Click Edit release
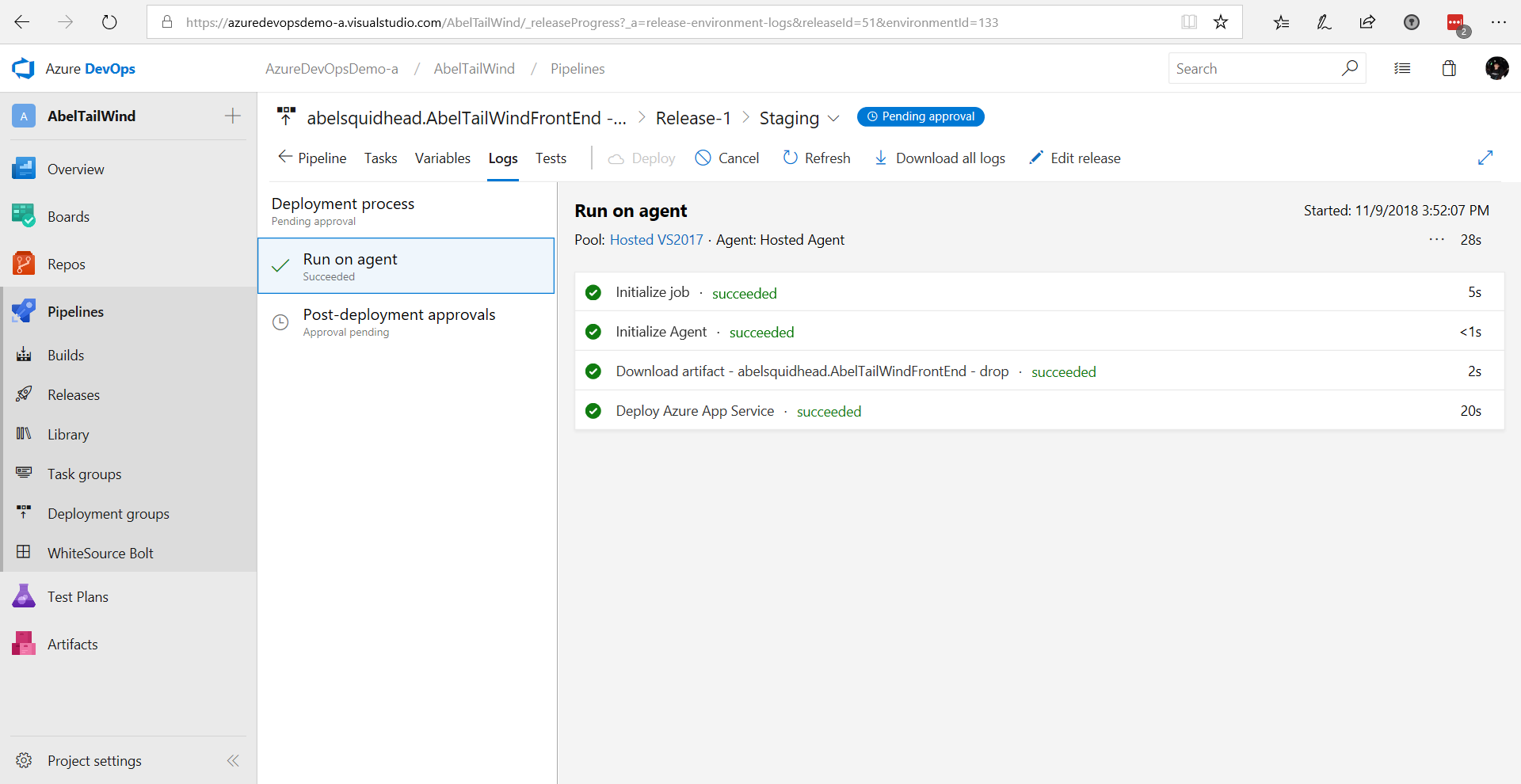1521x784 pixels. tap(1074, 158)
